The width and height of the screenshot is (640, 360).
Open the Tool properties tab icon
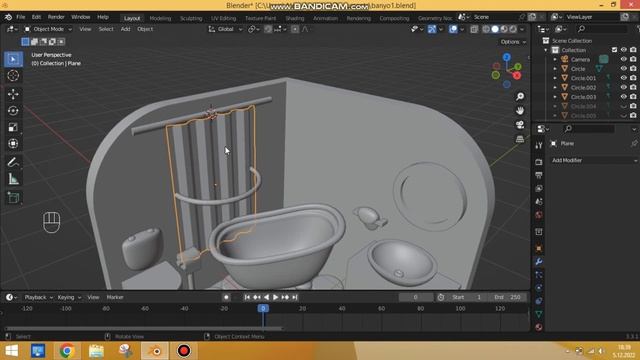click(x=539, y=145)
